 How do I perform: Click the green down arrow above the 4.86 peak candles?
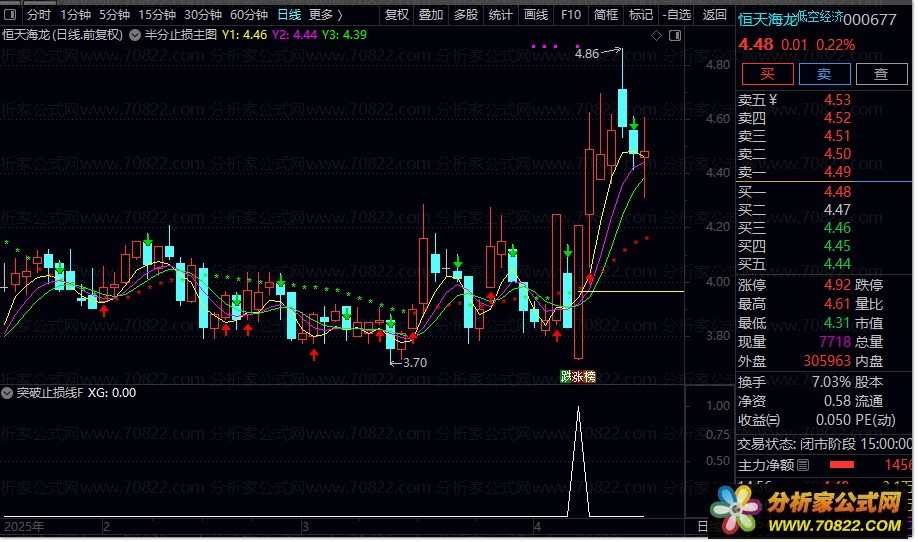(633, 124)
